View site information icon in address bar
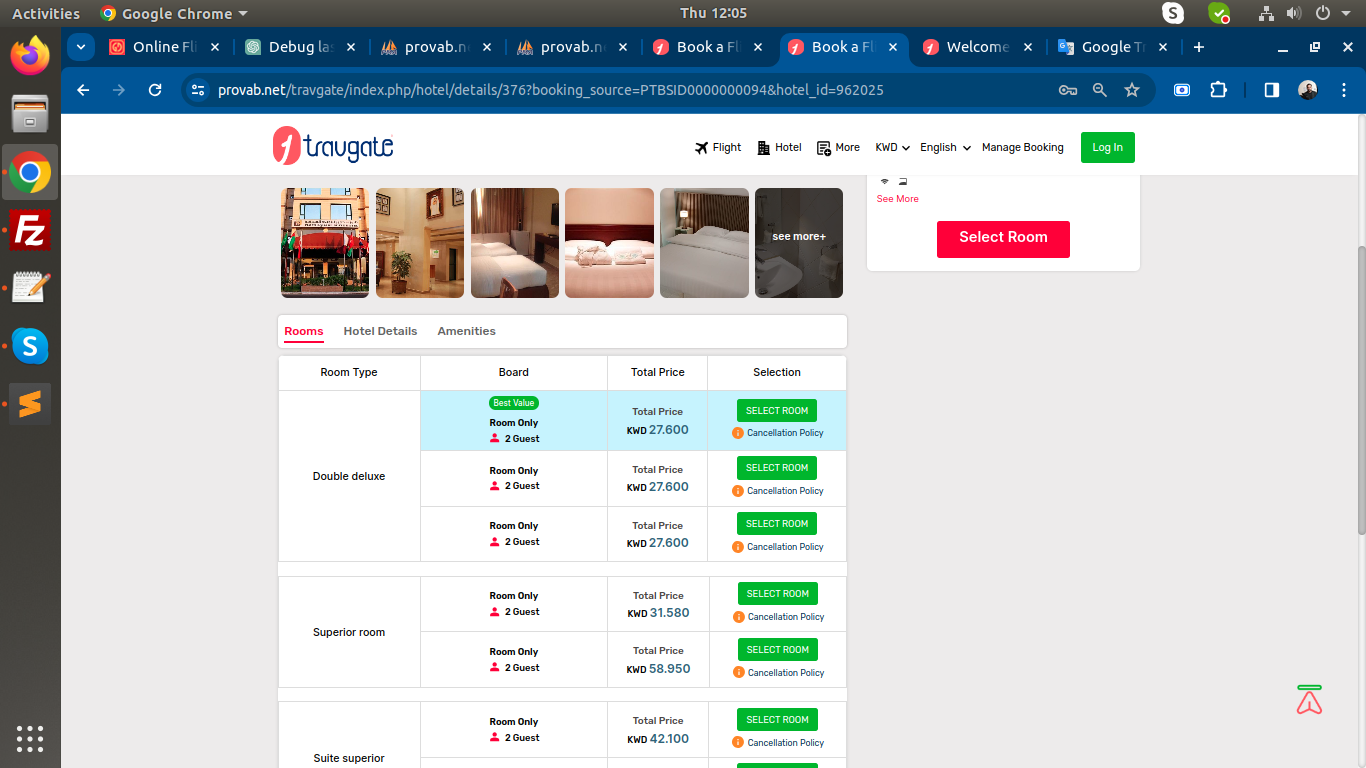The height and width of the screenshot is (768, 1366). coord(198,90)
